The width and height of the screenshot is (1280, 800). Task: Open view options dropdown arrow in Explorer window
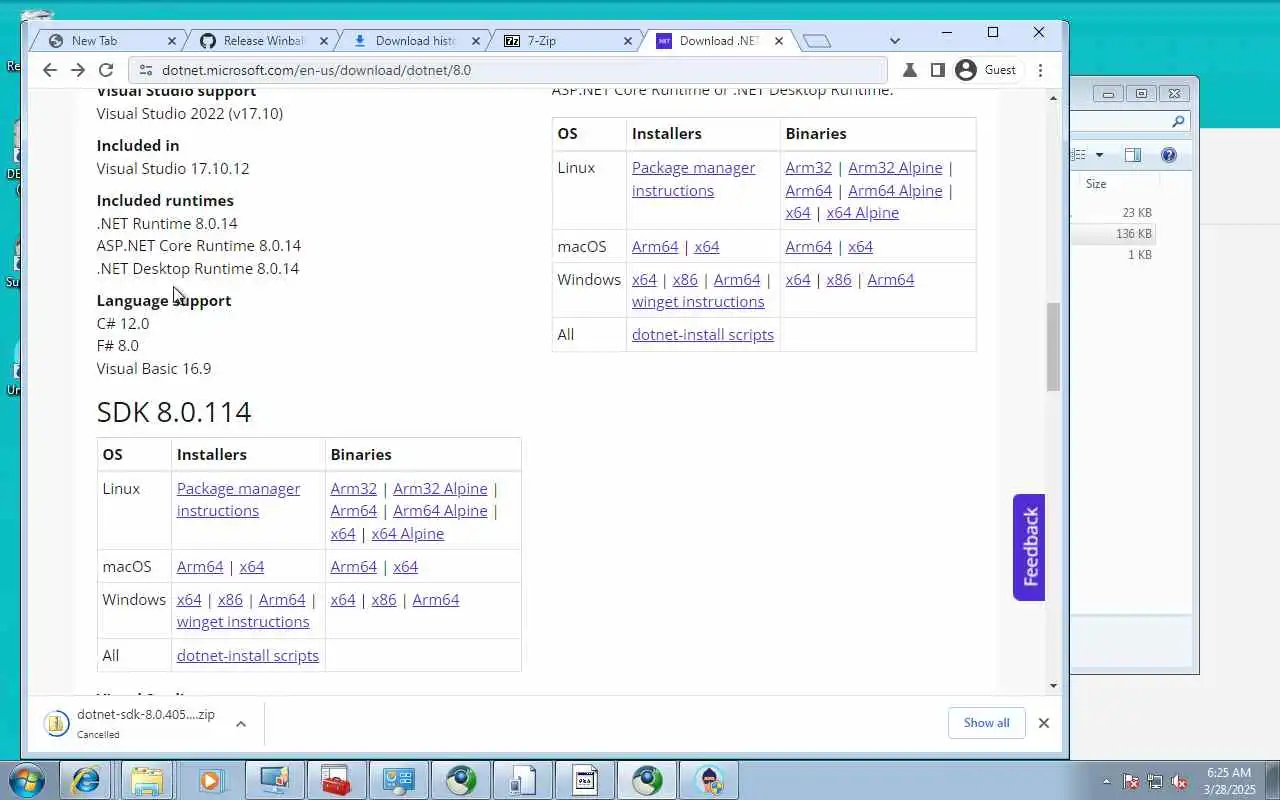point(1099,155)
